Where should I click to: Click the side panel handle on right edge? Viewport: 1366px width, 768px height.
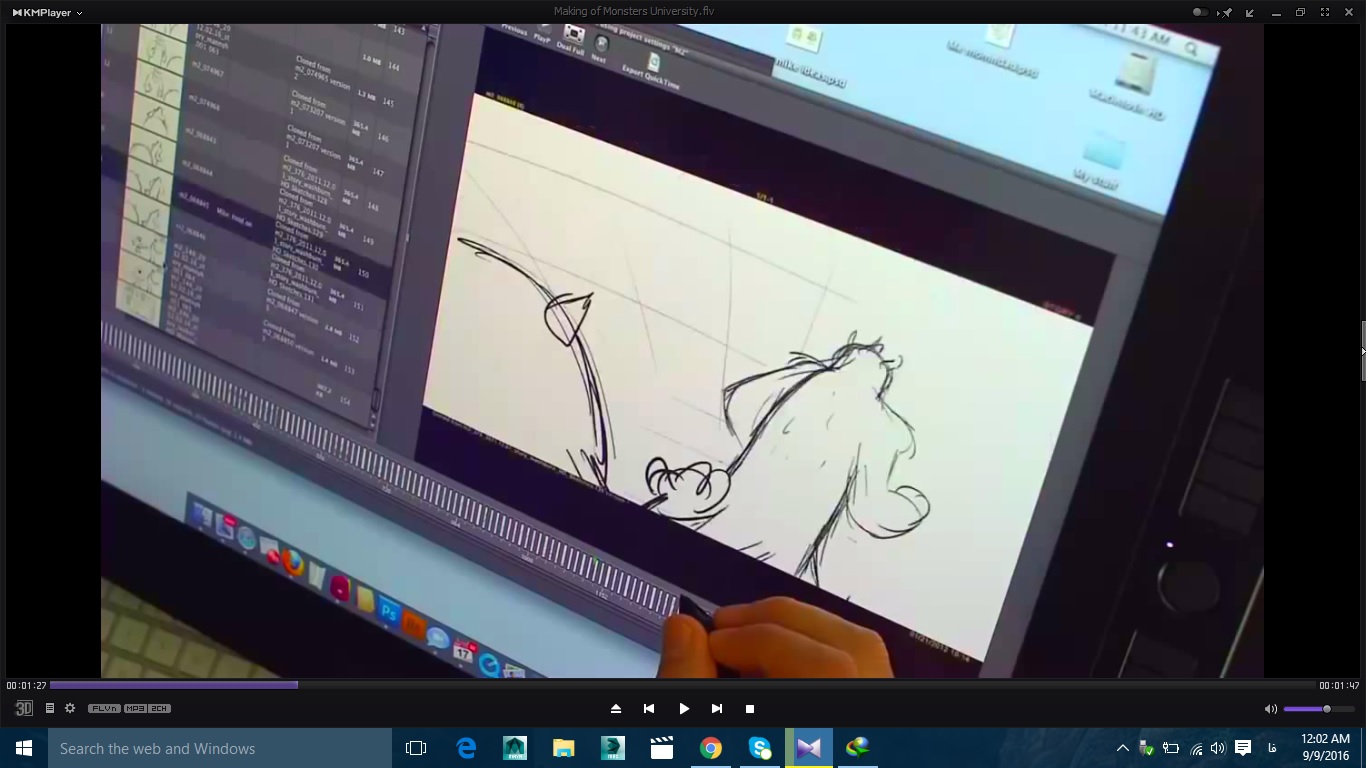click(x=1363, y=351)
